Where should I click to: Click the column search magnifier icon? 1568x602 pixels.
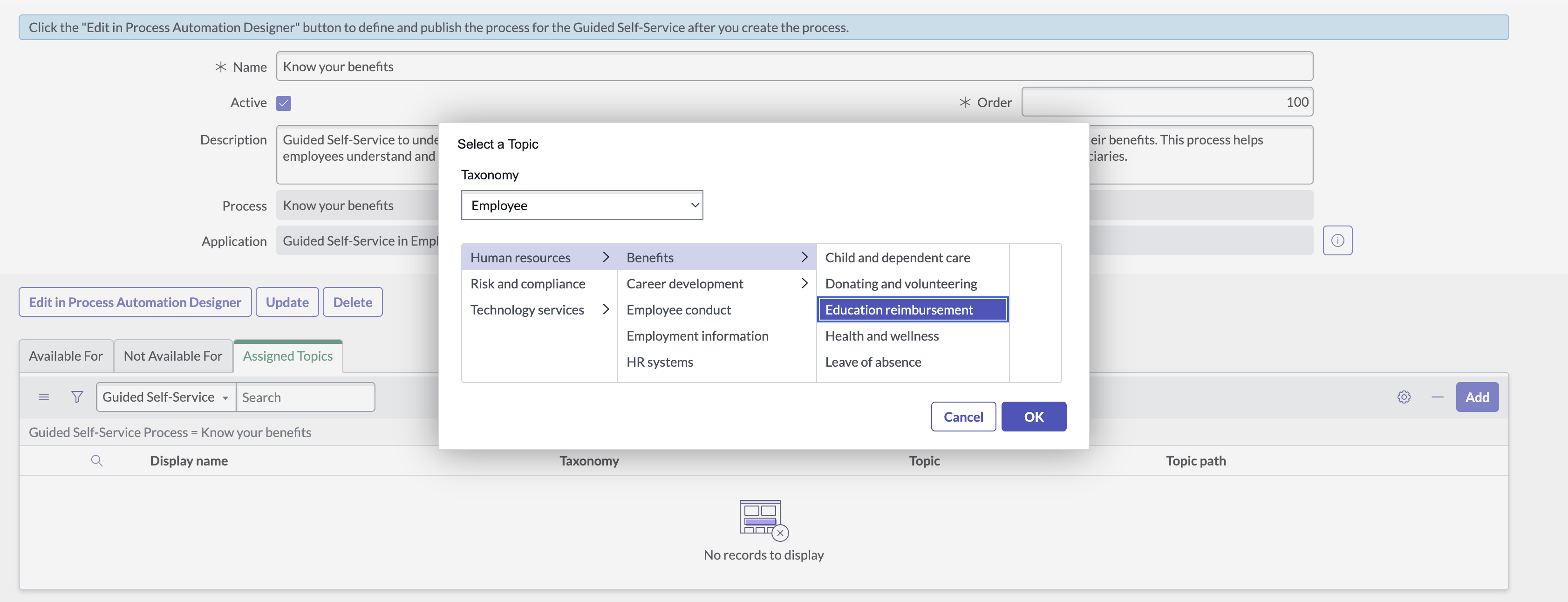pyautogui.click(x=97, y=461)
